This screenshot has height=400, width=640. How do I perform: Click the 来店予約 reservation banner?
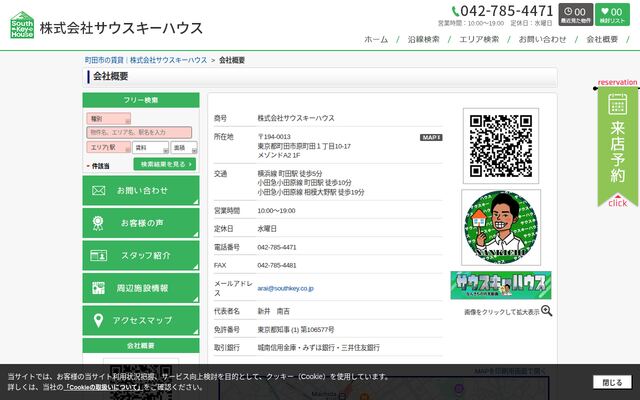(617, 145)
